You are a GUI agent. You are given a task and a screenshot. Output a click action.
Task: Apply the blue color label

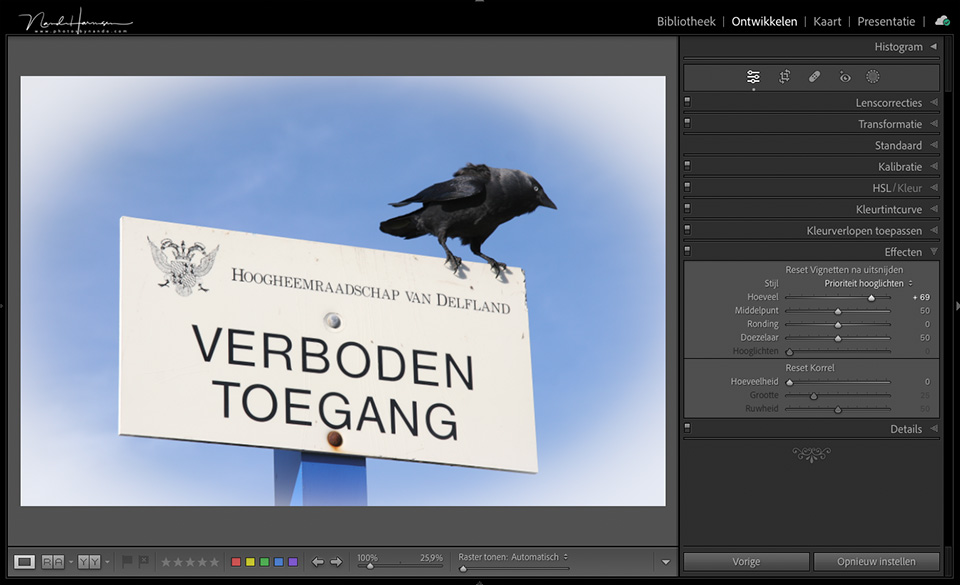click(279, 562)
